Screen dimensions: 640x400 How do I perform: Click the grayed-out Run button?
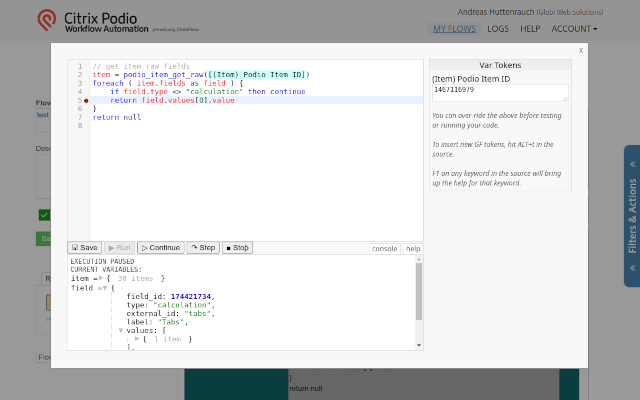(x=119, y=247)
